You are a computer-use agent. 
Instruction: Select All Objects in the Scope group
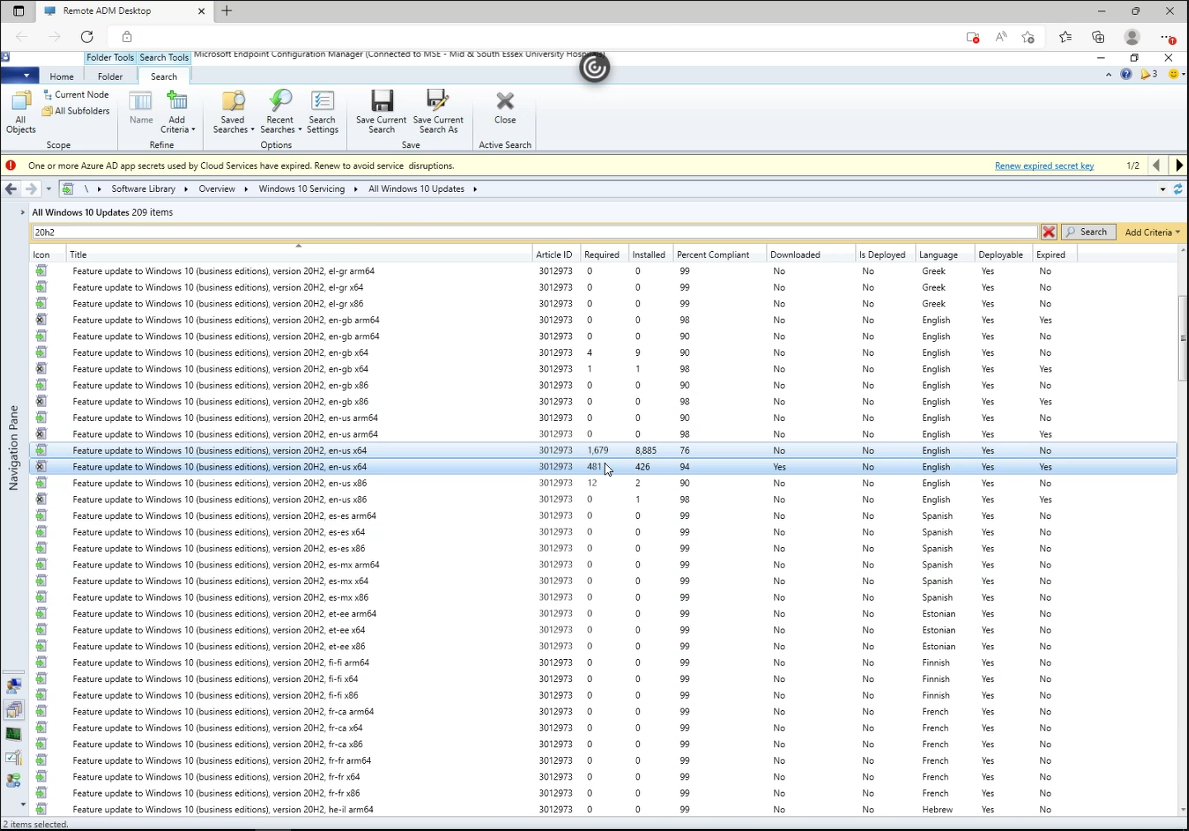[x=21, y=110]
